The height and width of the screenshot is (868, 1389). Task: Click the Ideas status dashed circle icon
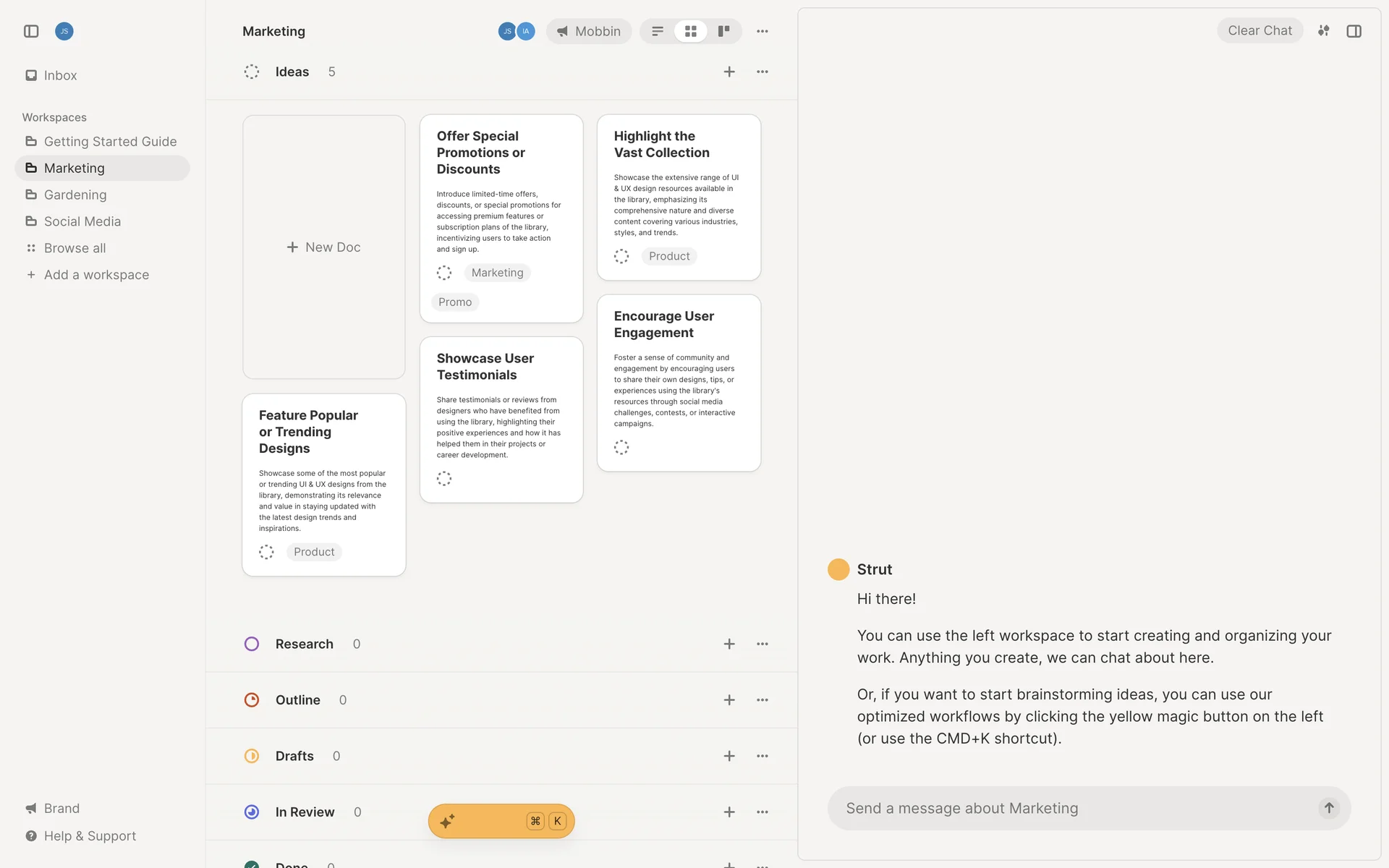252,72
